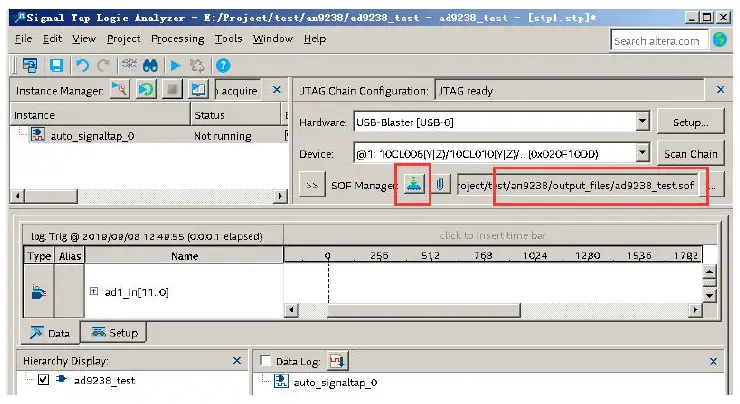
Task: Click the Search altera.com field
Action: [x=659, y=41]
